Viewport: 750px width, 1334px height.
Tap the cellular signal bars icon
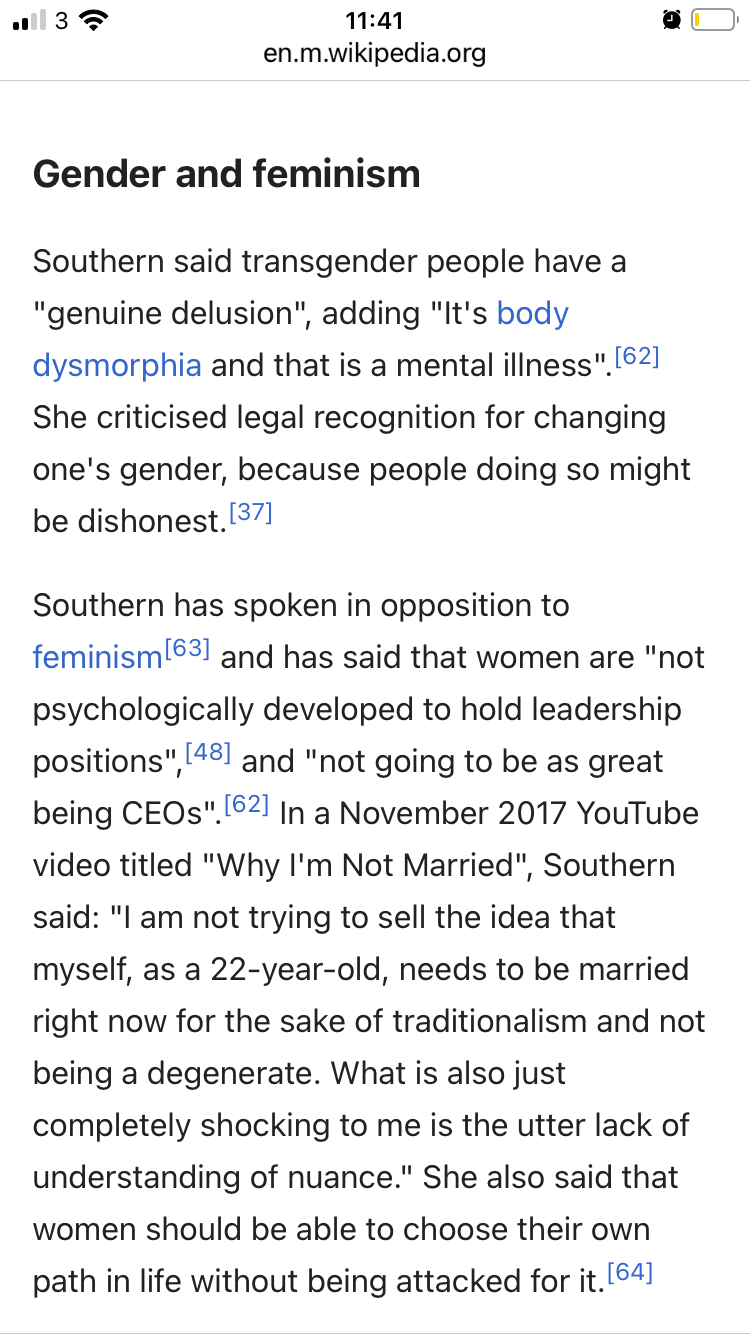click(28, 20)
